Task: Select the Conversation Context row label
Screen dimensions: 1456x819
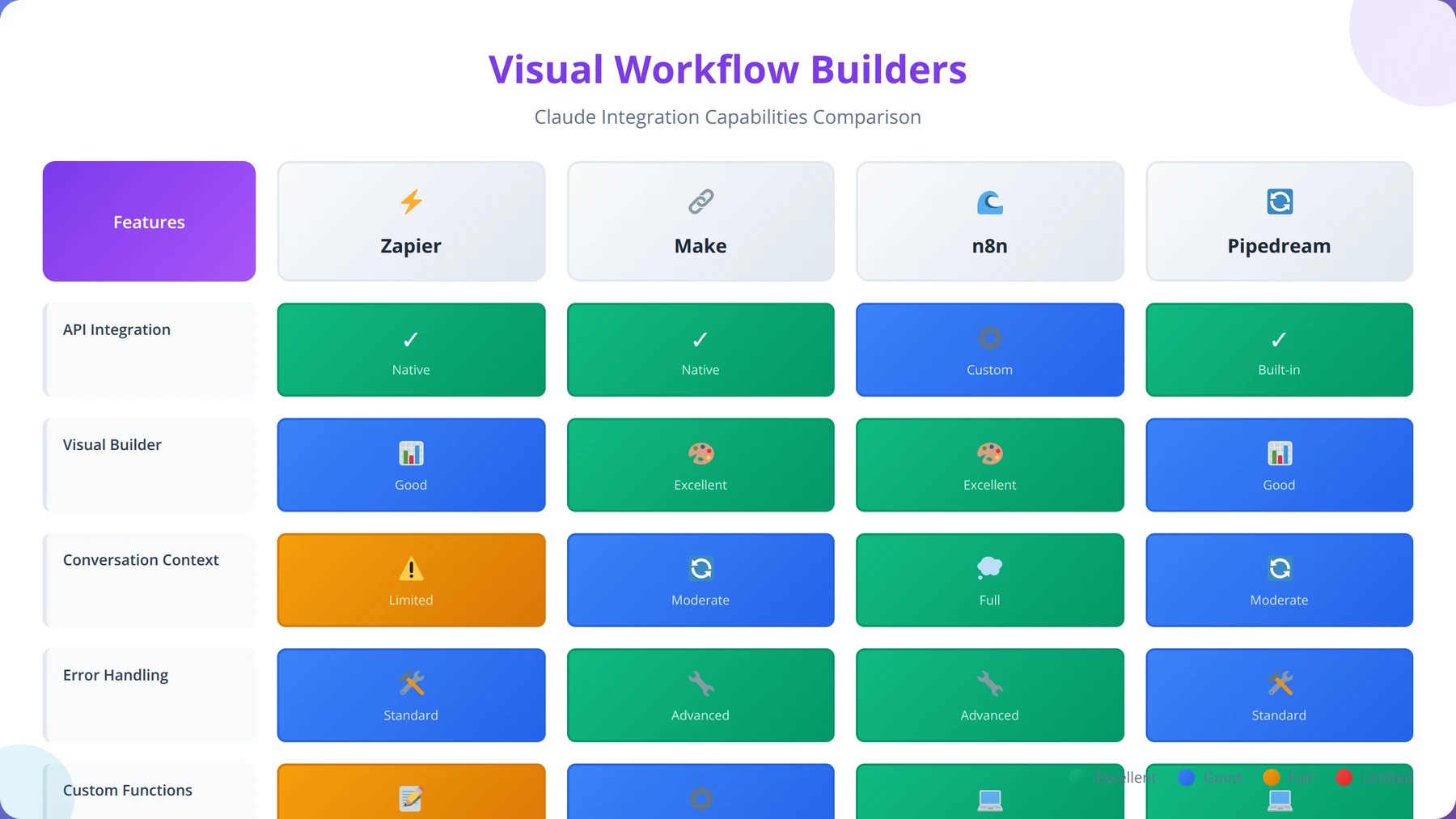Action: click(141, 560)
